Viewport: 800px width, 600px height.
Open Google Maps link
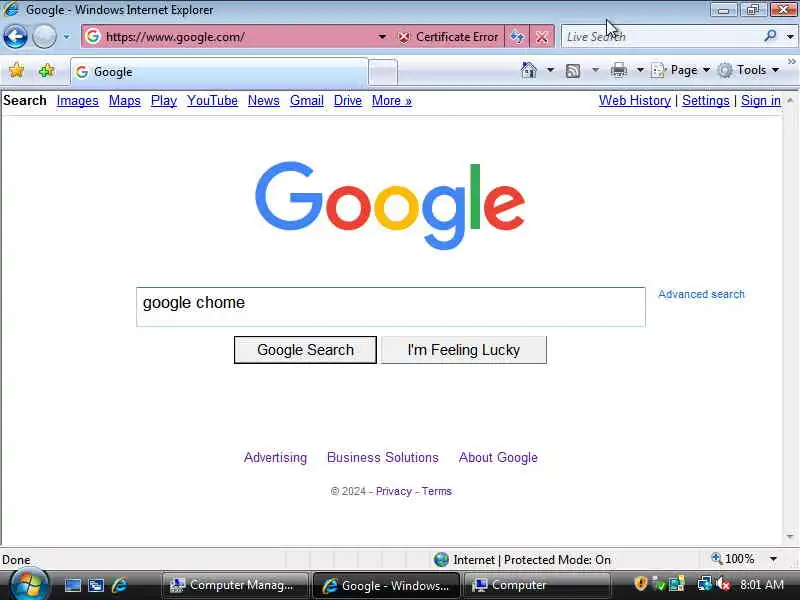click(x=124, y=101)
